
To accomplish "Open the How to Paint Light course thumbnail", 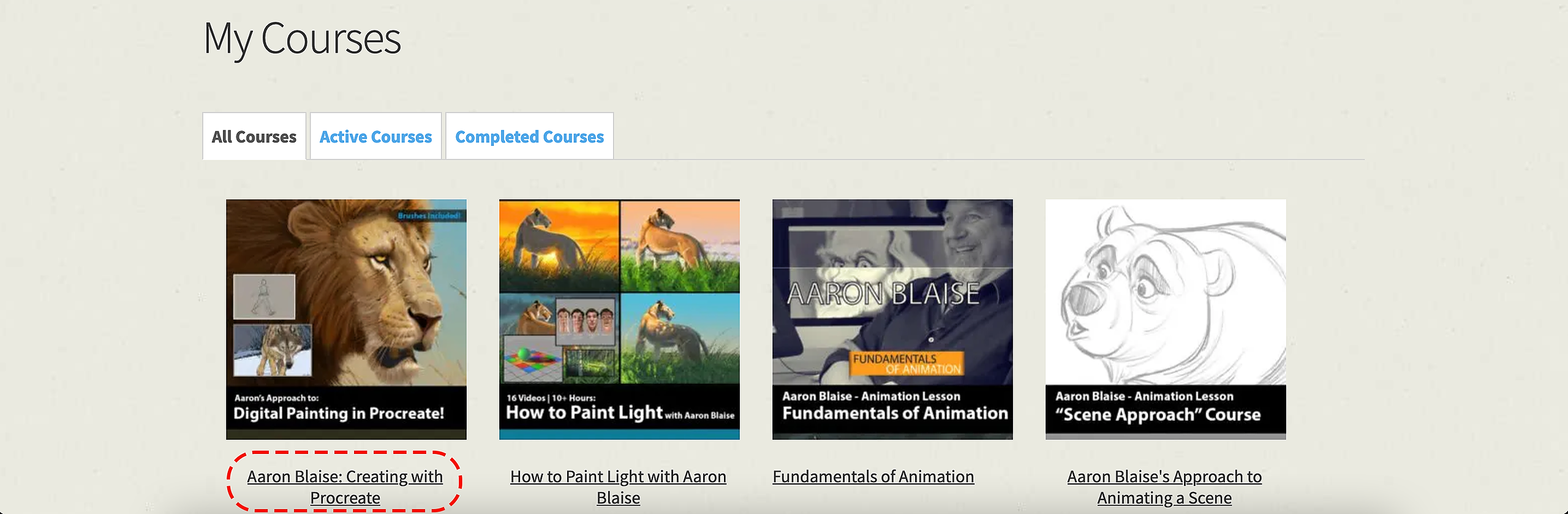I will [619, 319].
